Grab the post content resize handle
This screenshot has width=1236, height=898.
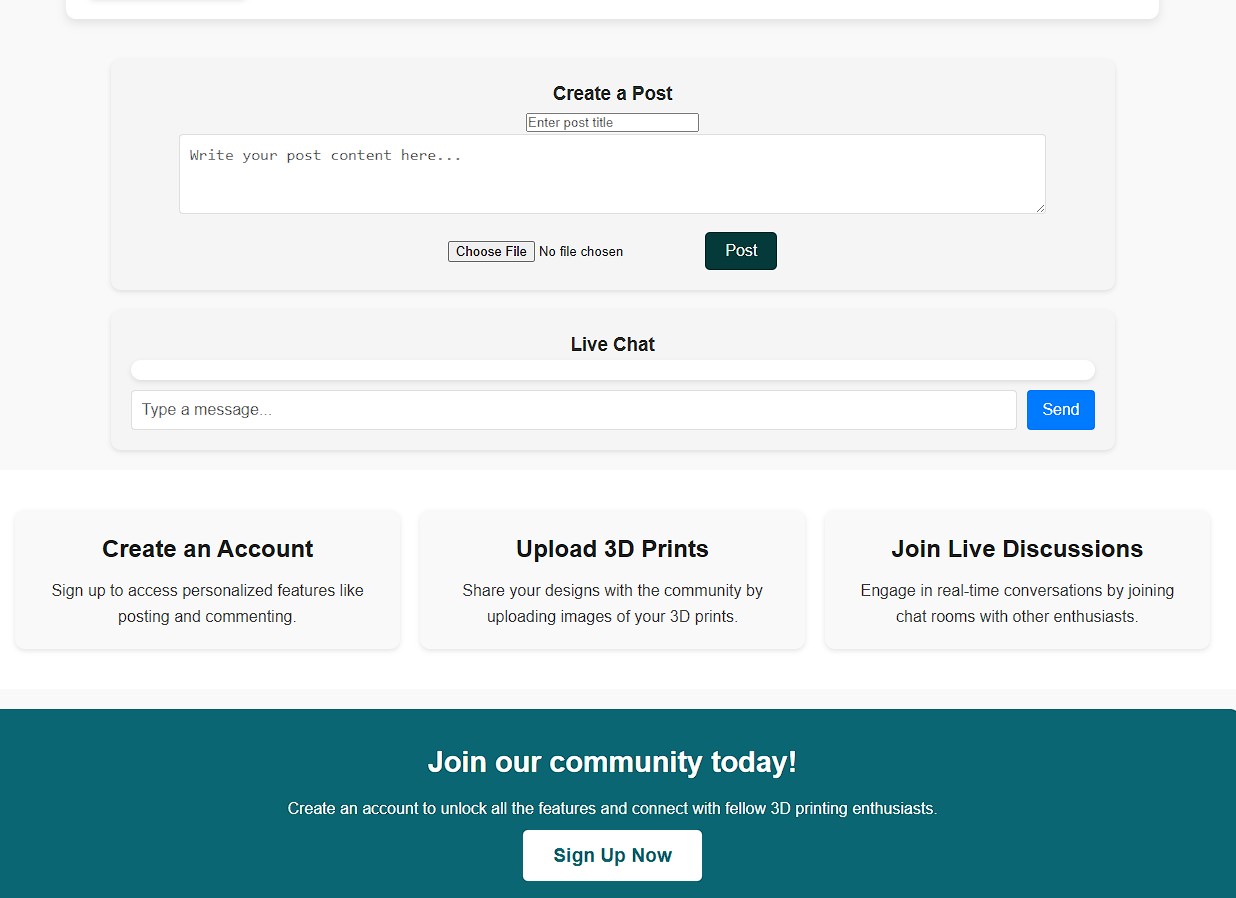pos(1040,208)
